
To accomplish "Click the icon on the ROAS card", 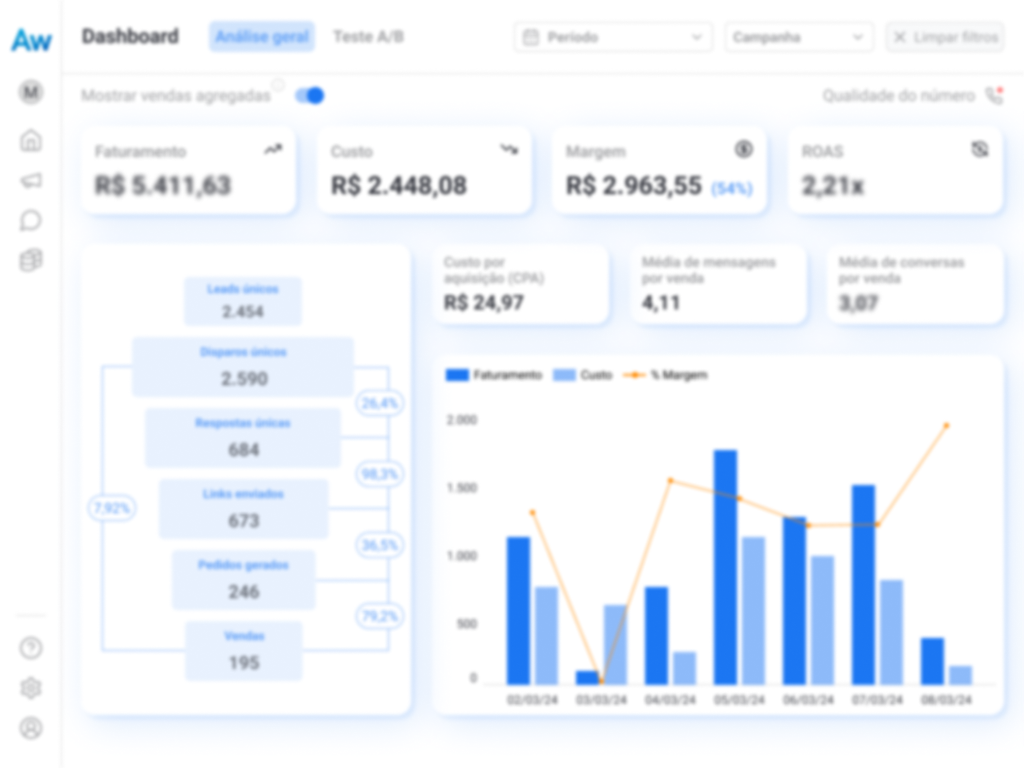I will coord(980,150).
